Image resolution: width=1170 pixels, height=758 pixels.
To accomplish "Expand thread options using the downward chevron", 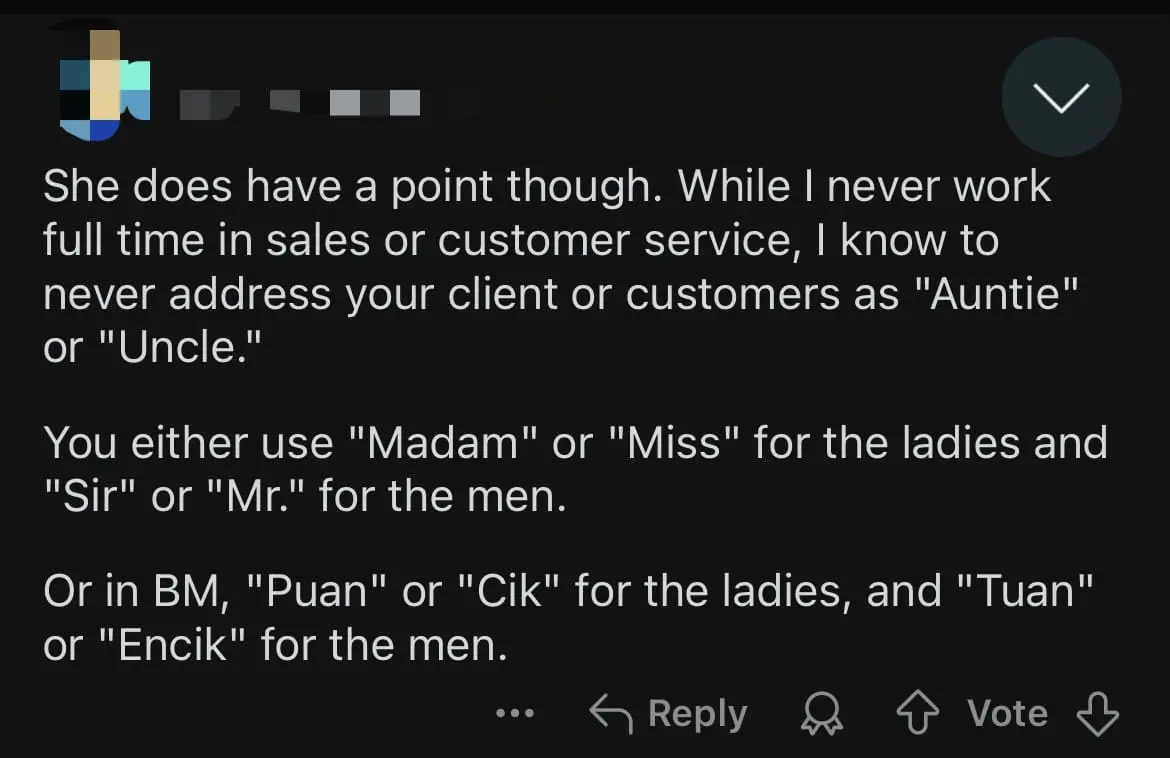I will pos(1062,96).
